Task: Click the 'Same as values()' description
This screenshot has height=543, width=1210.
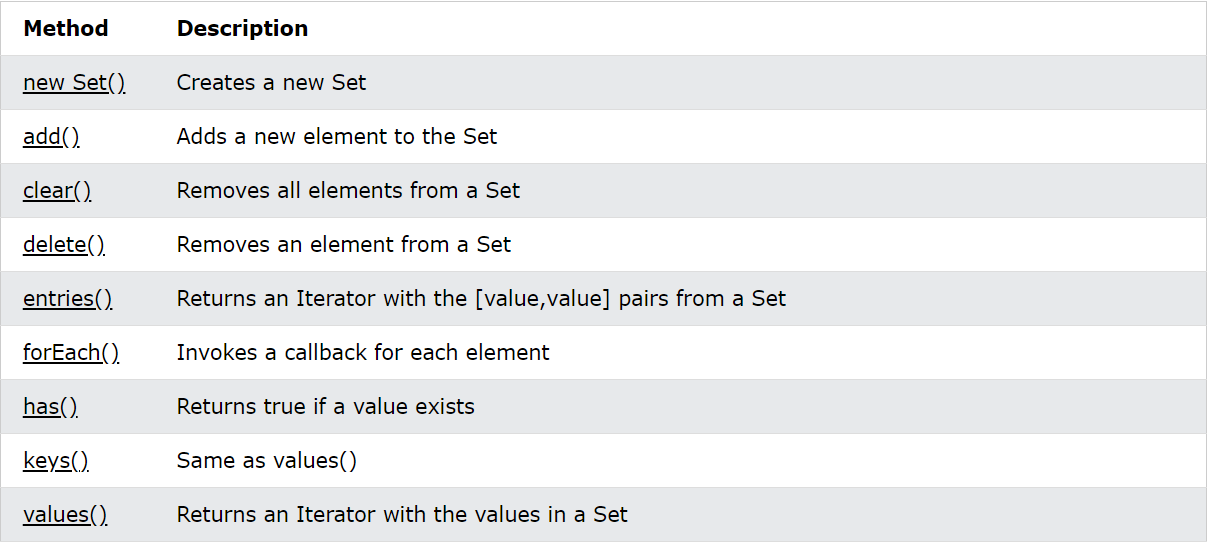Action: click(266, 461)
